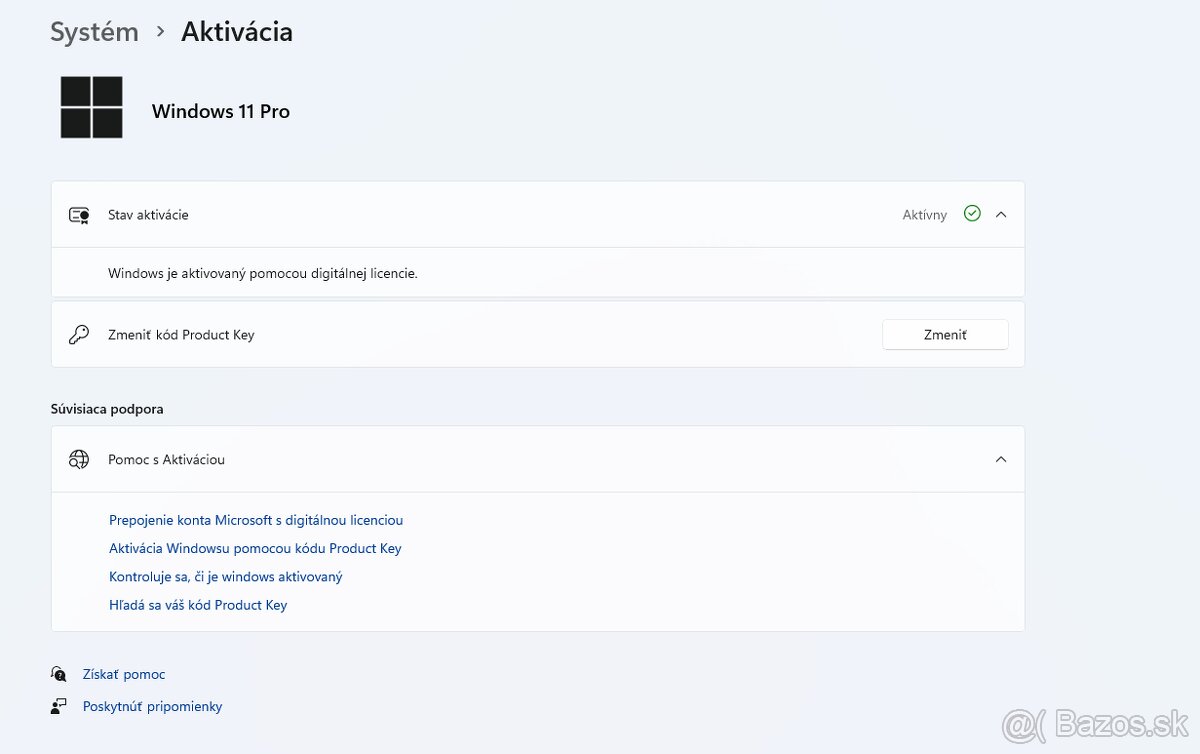Screen dimensions: 1200x754
Task: Click the breadcrumb arrow after Systém
Action: [160, 32]
